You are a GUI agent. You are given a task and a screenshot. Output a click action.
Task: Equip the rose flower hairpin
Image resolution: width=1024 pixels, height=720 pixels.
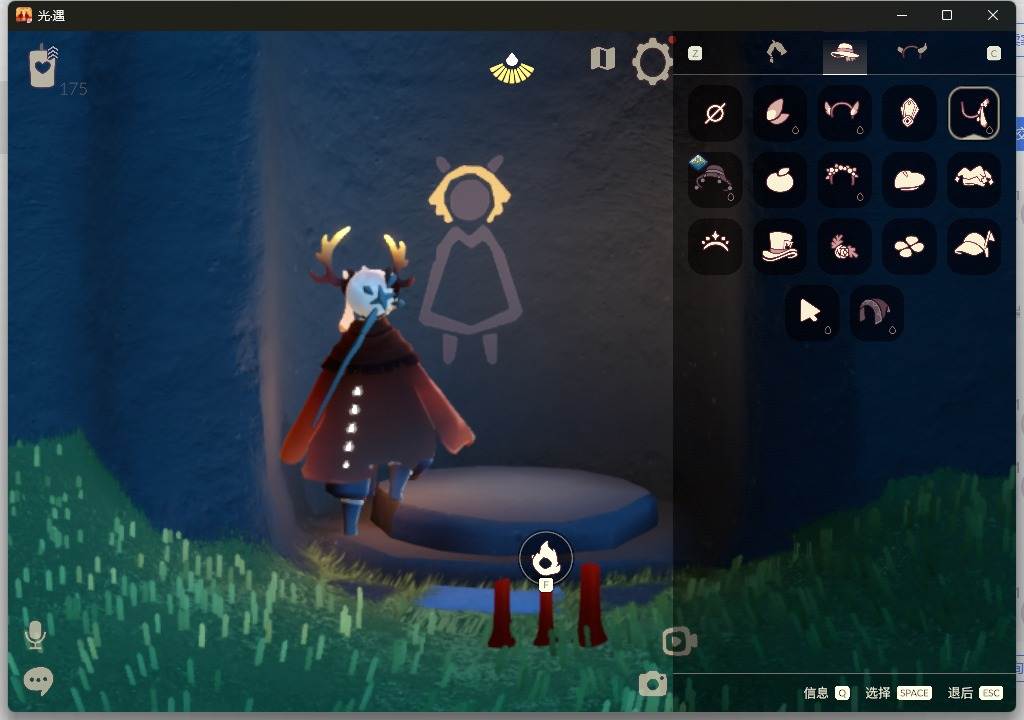click(x=844, y=246)
